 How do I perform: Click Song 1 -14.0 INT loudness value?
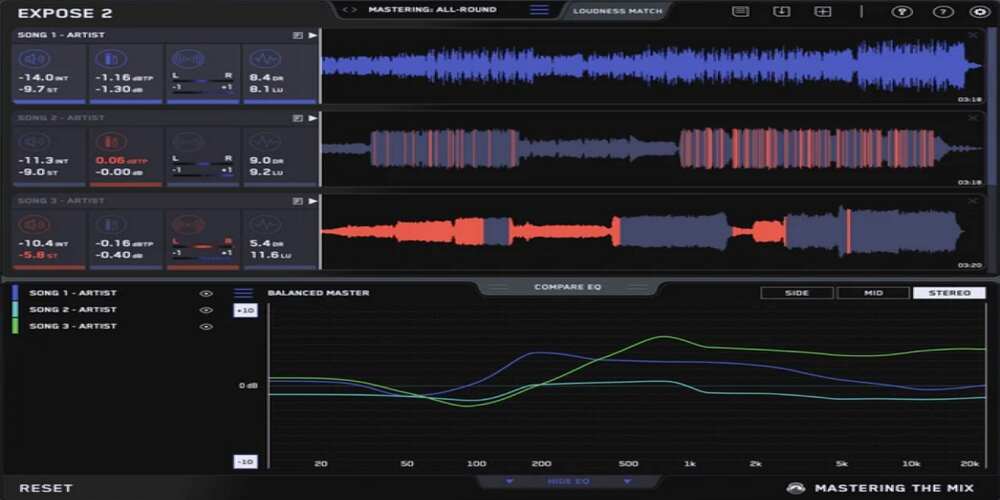coord(43,77)
